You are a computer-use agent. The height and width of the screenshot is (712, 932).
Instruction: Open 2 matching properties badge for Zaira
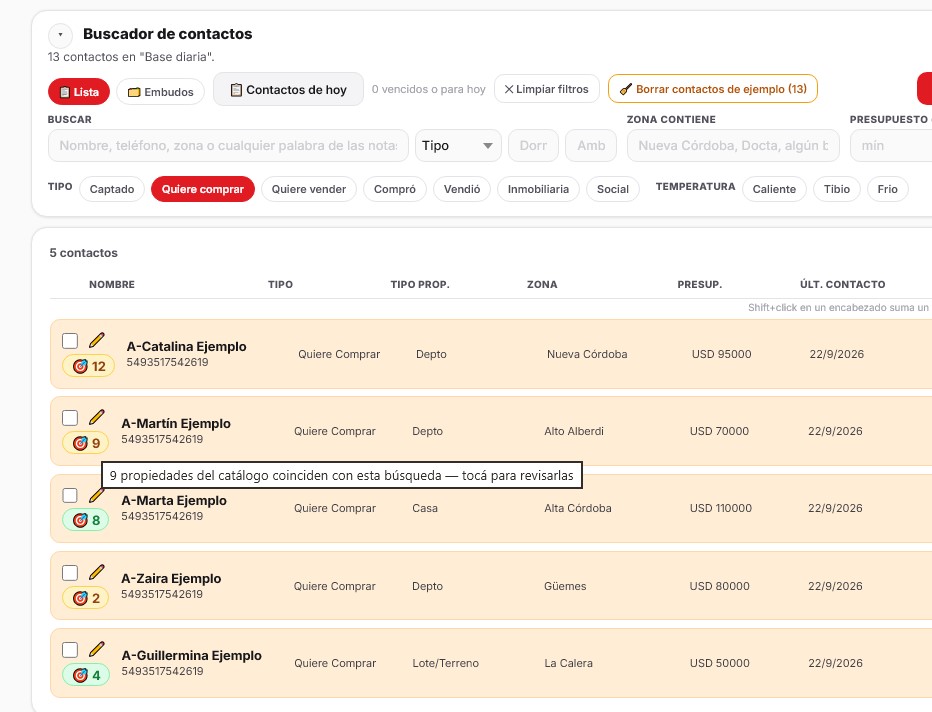(x=86, y=598)
